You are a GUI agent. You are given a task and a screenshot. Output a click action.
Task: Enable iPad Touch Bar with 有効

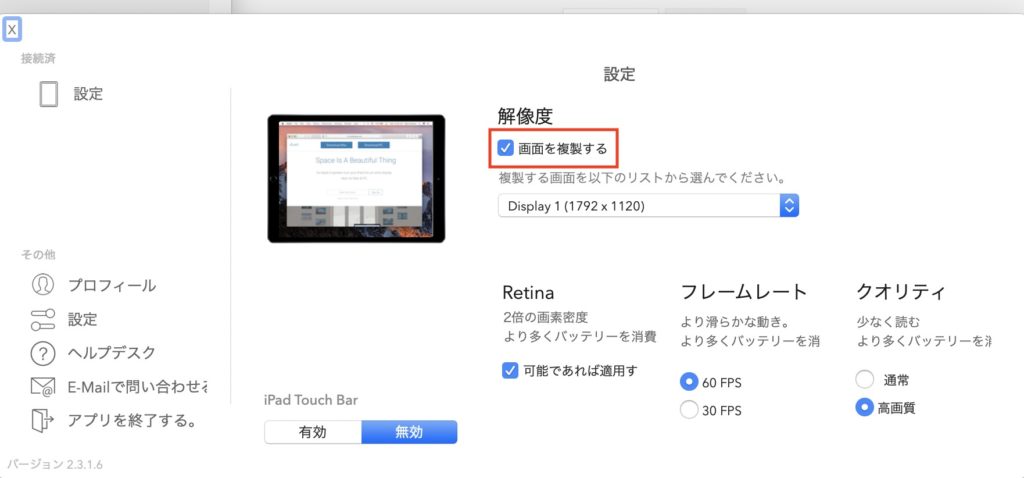click(313, 432)
